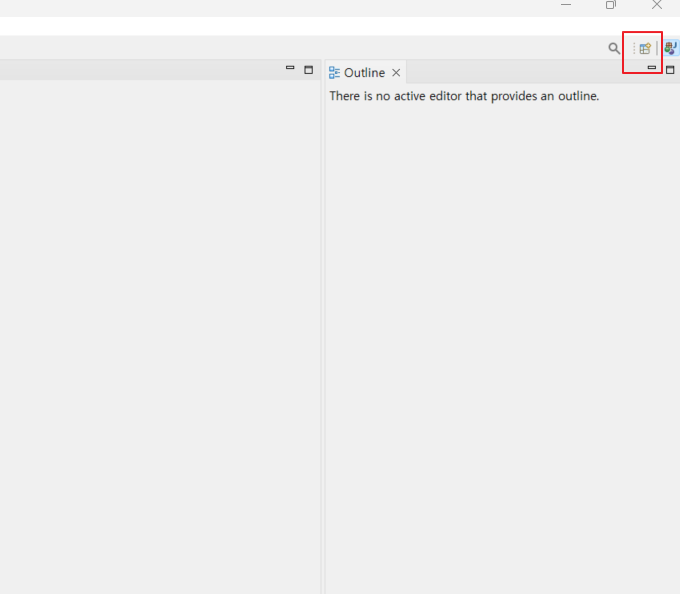Click the 'There is no active editor' message
This screenshot has width=680, height=594.
pyautogui.click(x=464, y=96)
